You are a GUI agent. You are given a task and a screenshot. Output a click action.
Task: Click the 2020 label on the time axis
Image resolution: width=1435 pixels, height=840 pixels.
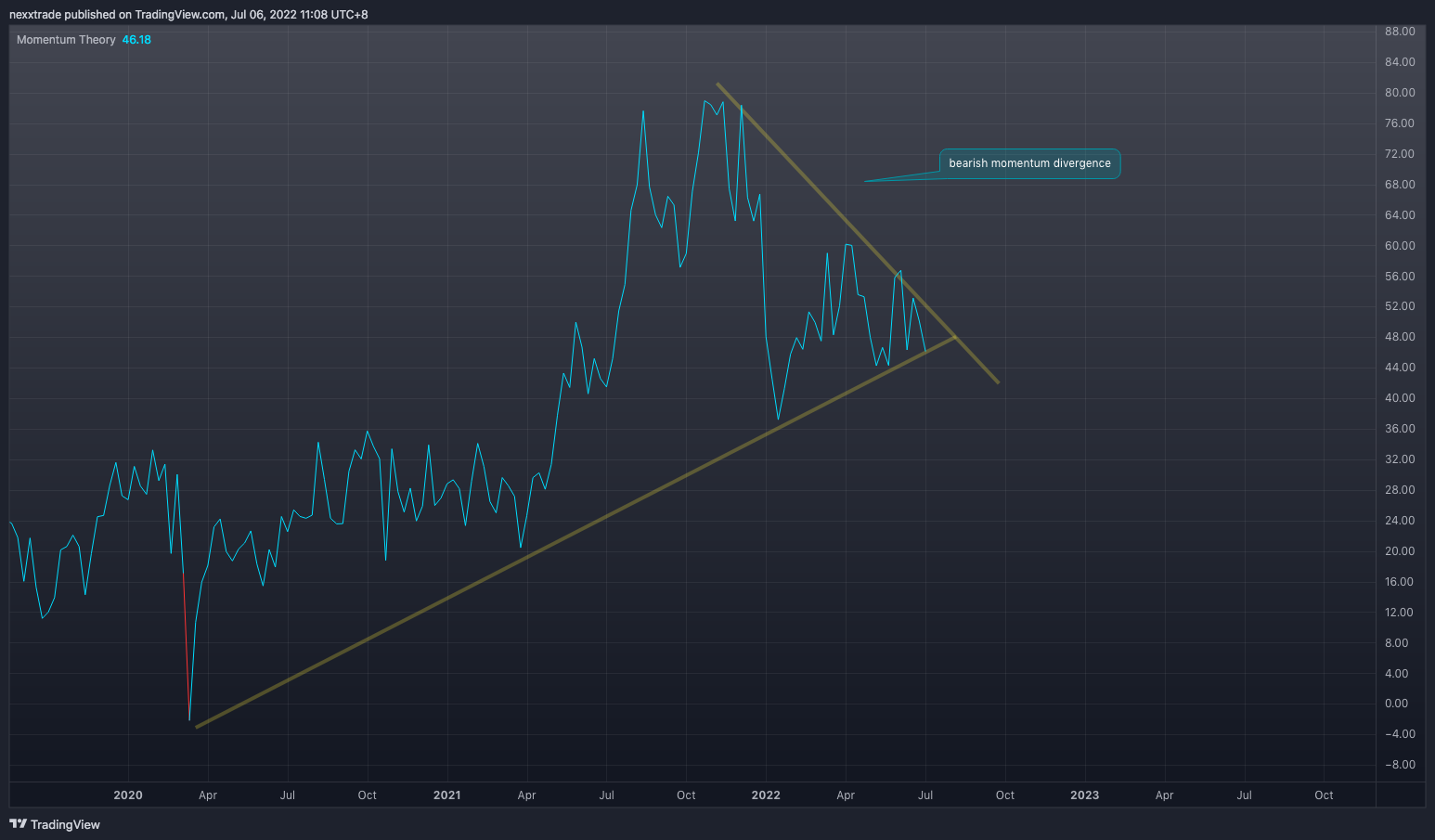128,795
